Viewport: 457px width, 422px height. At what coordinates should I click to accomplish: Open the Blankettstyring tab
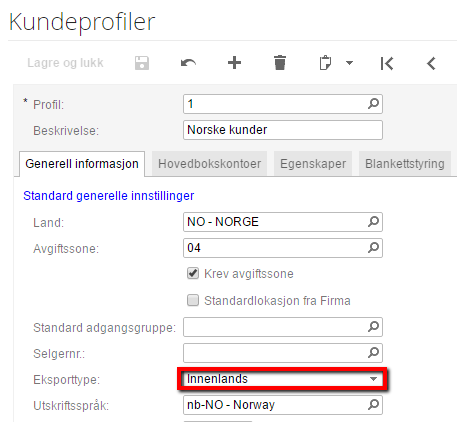click(x=405, y=164)
